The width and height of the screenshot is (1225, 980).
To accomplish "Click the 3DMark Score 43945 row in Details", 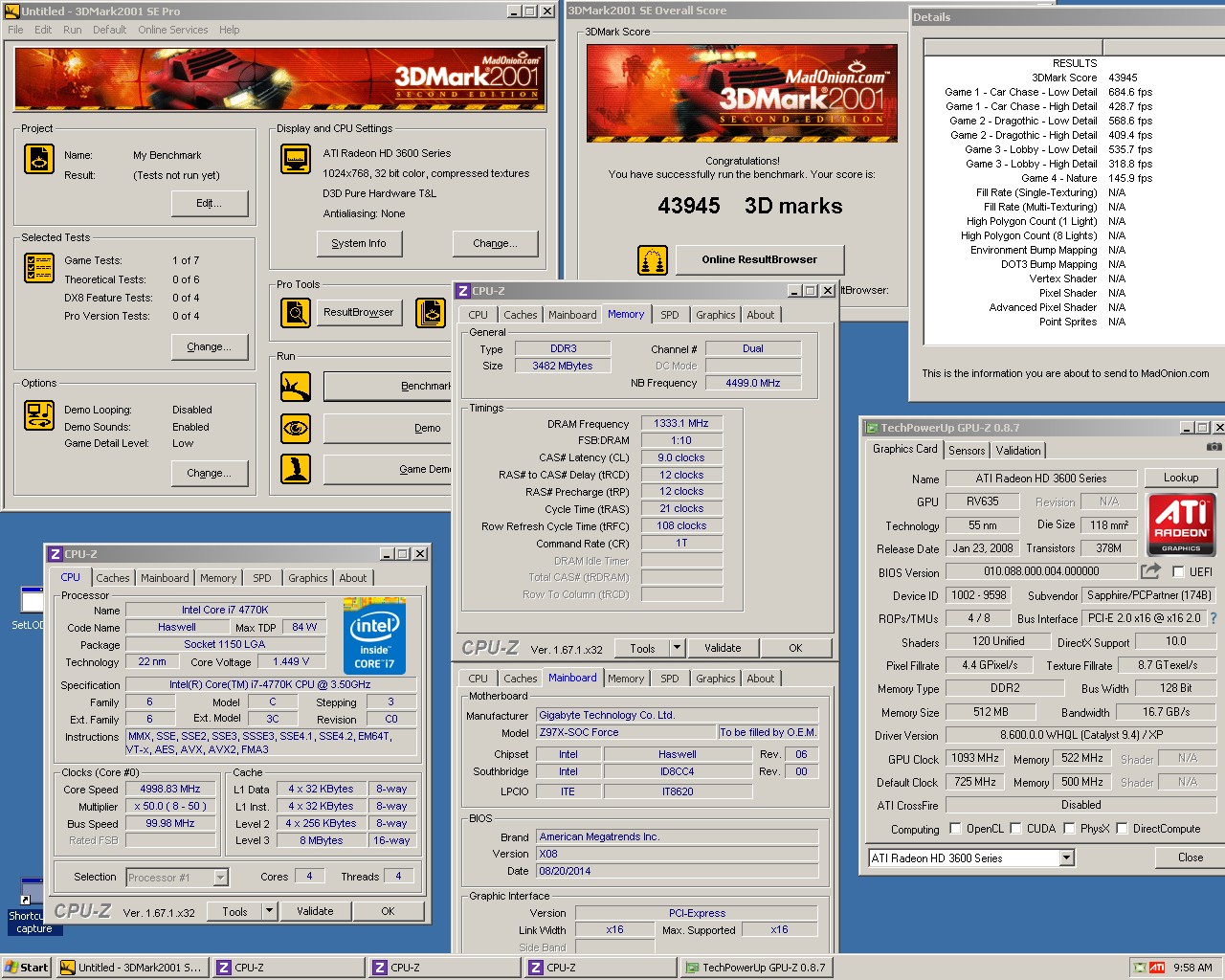I will click(1084, 78).
